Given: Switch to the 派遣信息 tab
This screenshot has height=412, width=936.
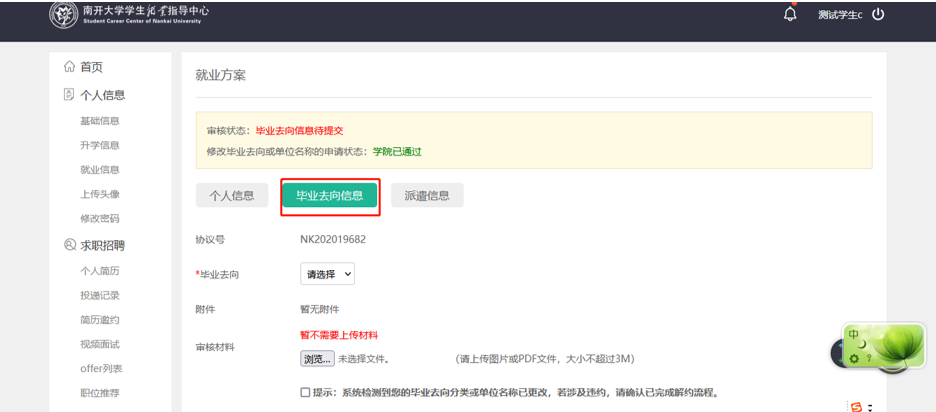Looking at the screenshot, I should (x=427, y=196).
